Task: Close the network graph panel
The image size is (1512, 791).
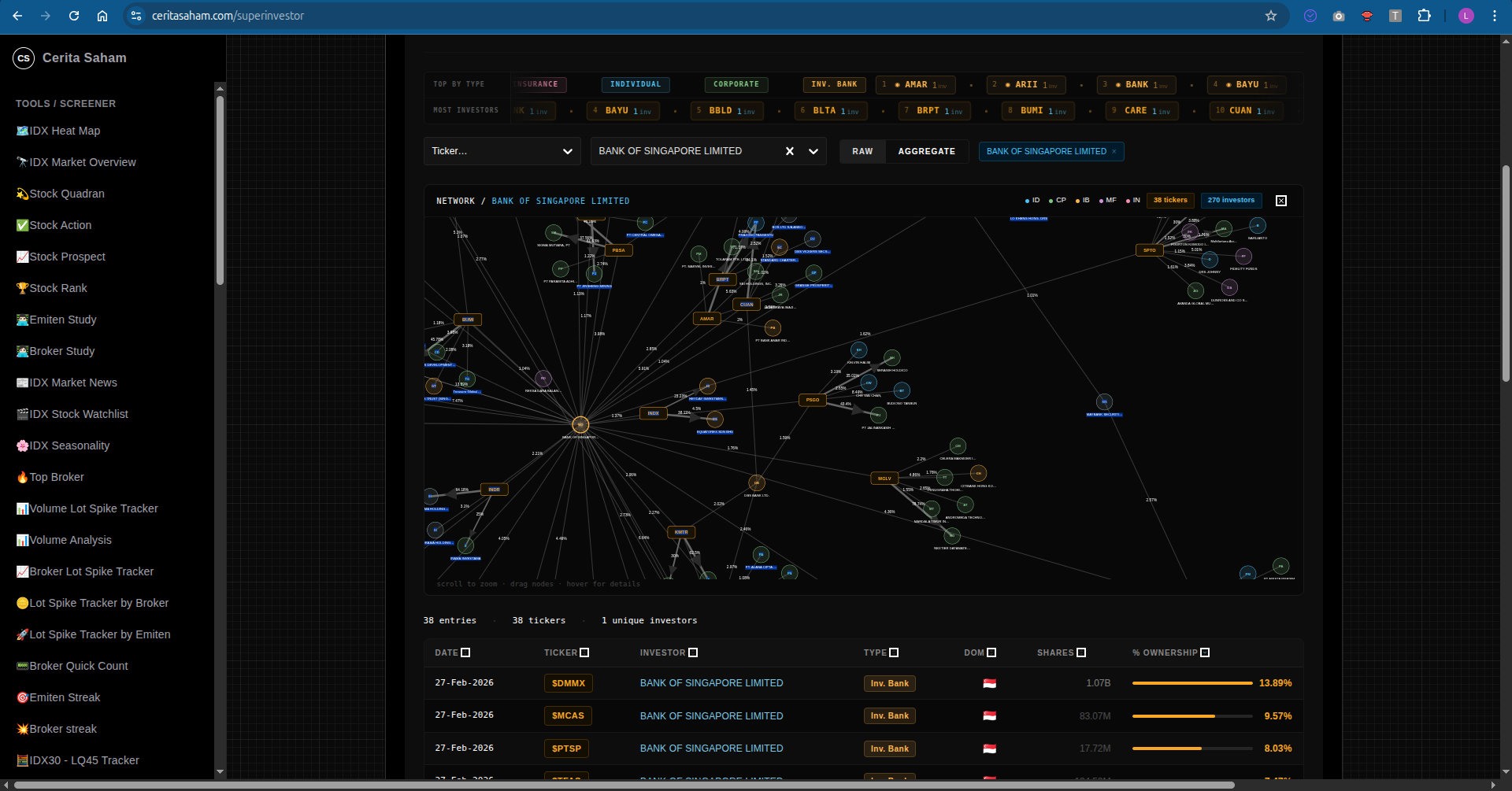Action: (x=1281, y=201)
